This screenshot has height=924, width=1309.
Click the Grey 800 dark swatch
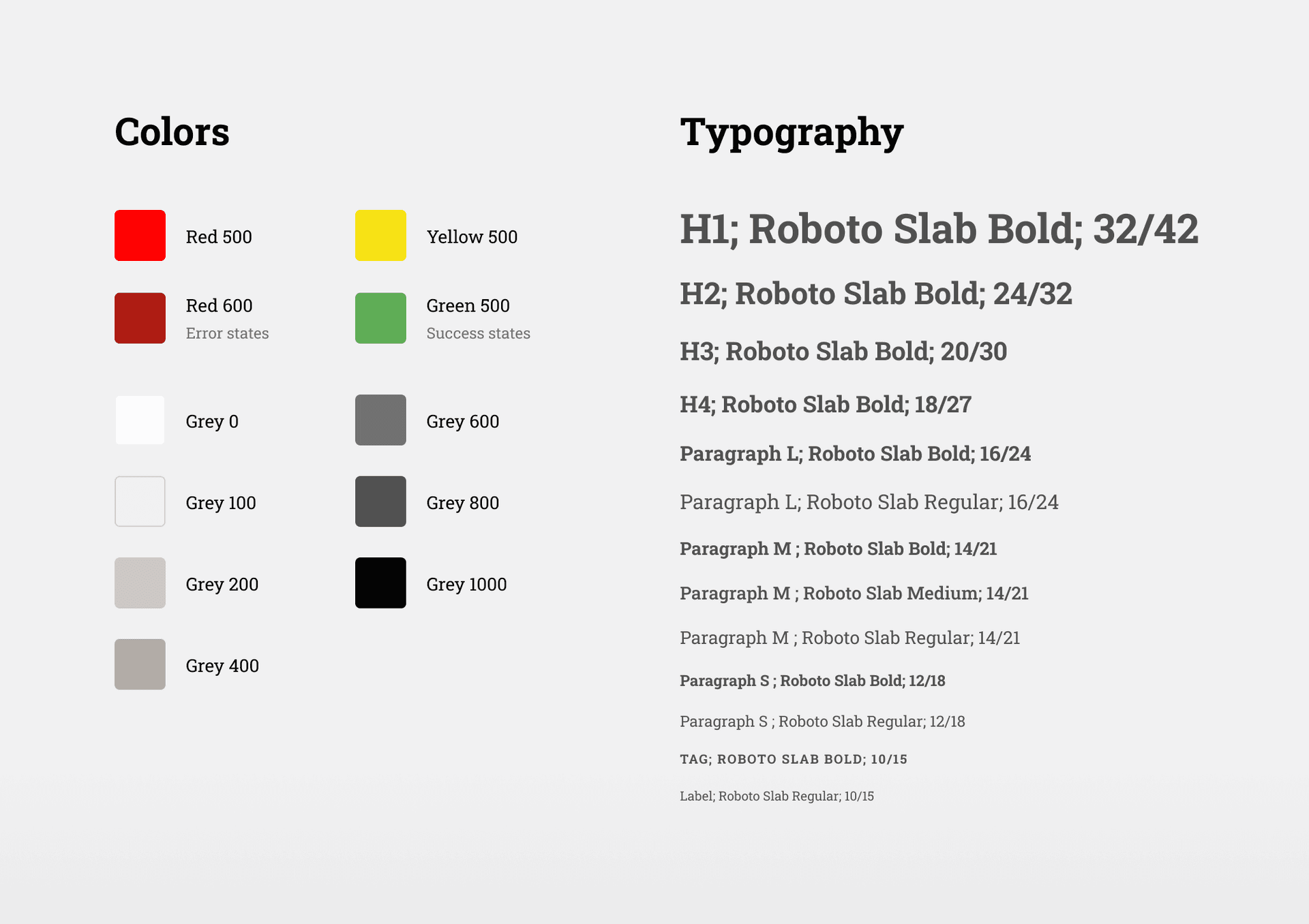point(380,502)
